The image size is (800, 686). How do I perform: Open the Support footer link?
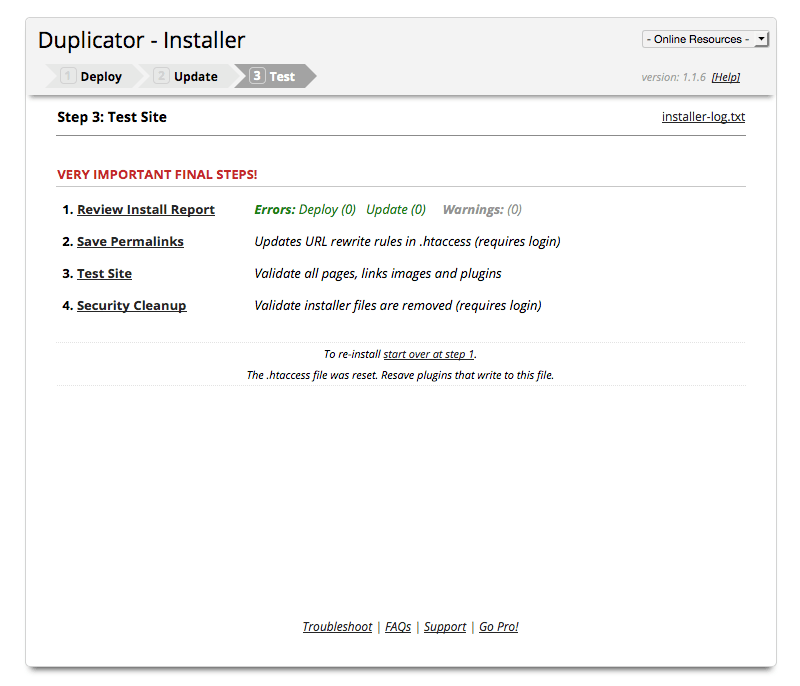point(445,626)
